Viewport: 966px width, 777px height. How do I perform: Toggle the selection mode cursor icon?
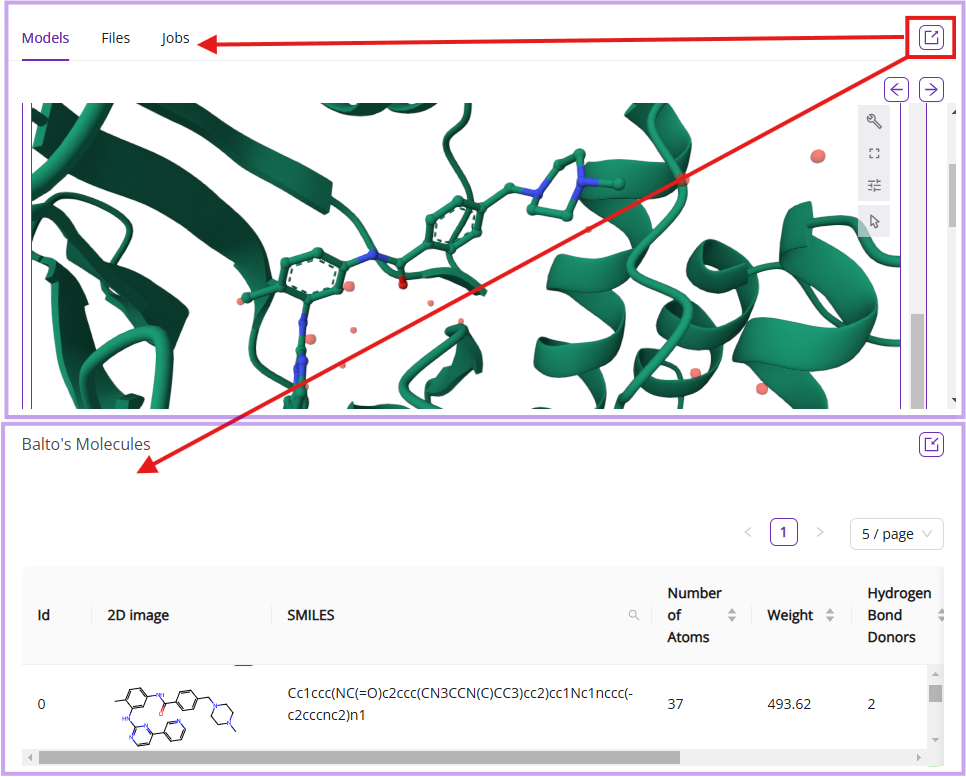[x=874, y=221]
